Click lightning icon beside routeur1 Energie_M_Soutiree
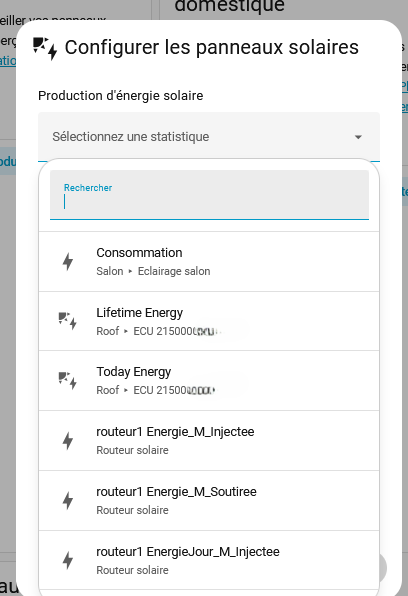 (x=68, y=501)
